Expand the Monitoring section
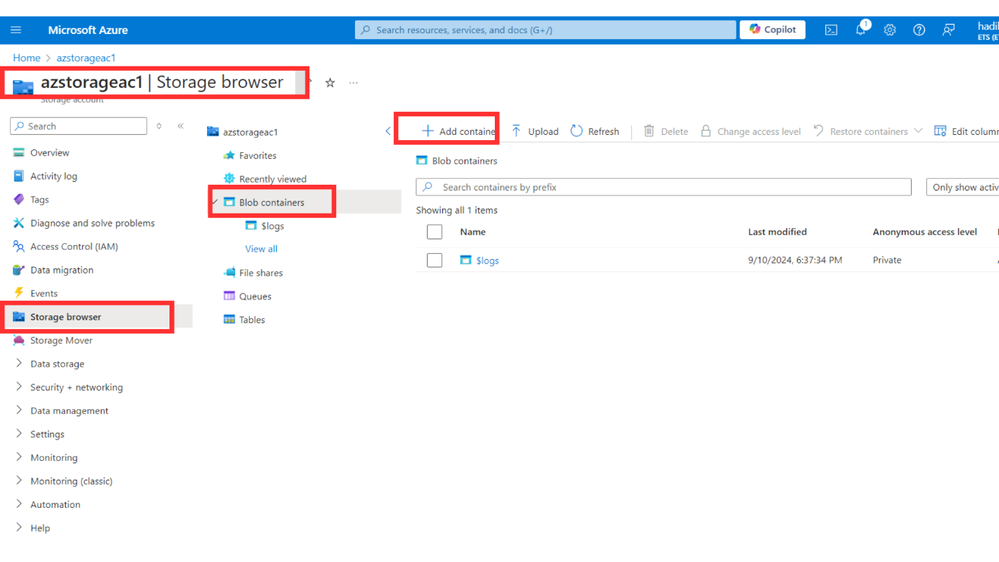This screenshot has width=999, height=562. pyautogui.click(x=54, y=458)
